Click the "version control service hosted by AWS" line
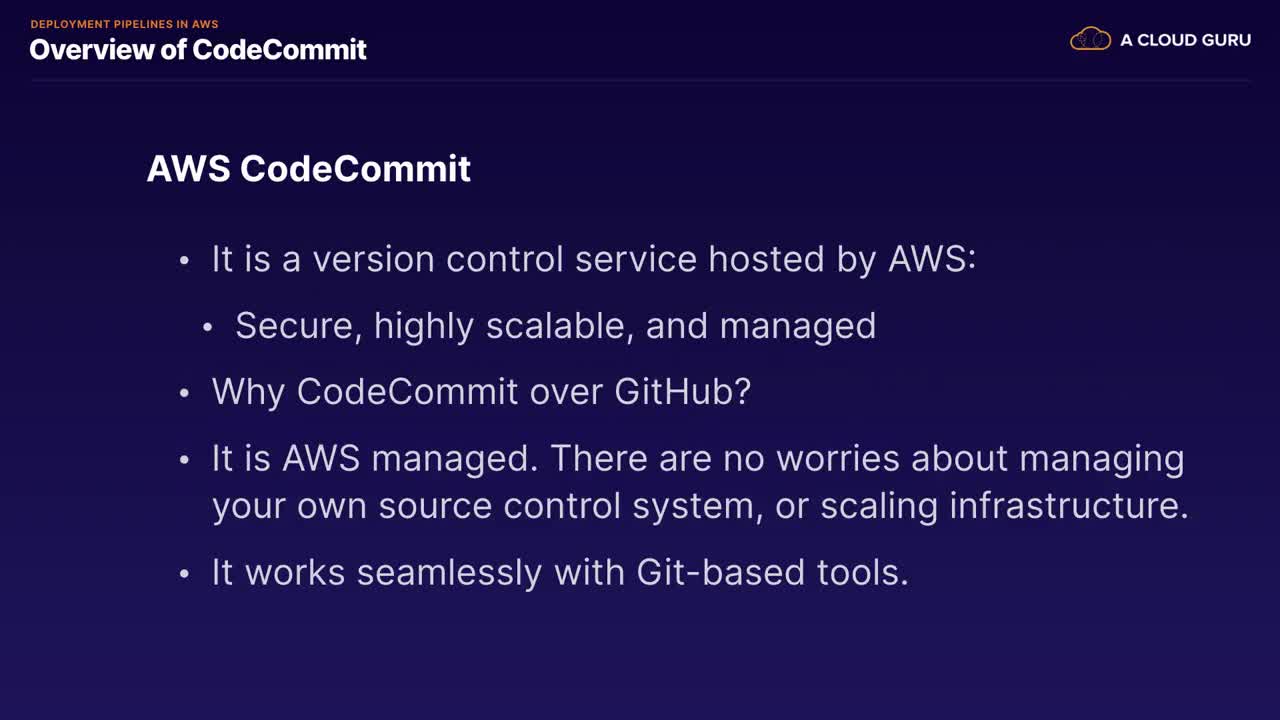Viewport: 1280px width, 720px height. (593, 259)
